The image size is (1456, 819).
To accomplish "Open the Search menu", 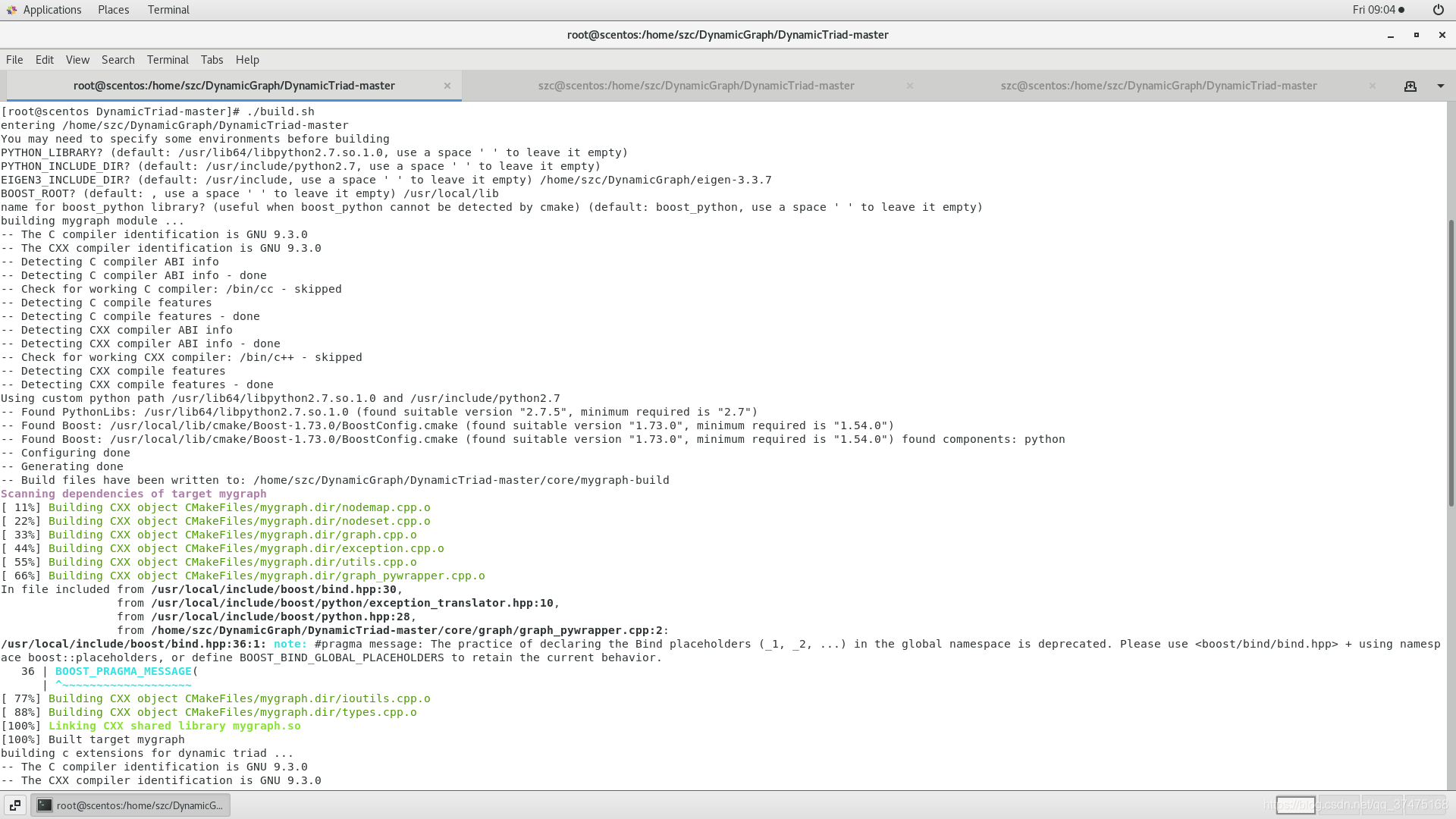I will 118,60.
